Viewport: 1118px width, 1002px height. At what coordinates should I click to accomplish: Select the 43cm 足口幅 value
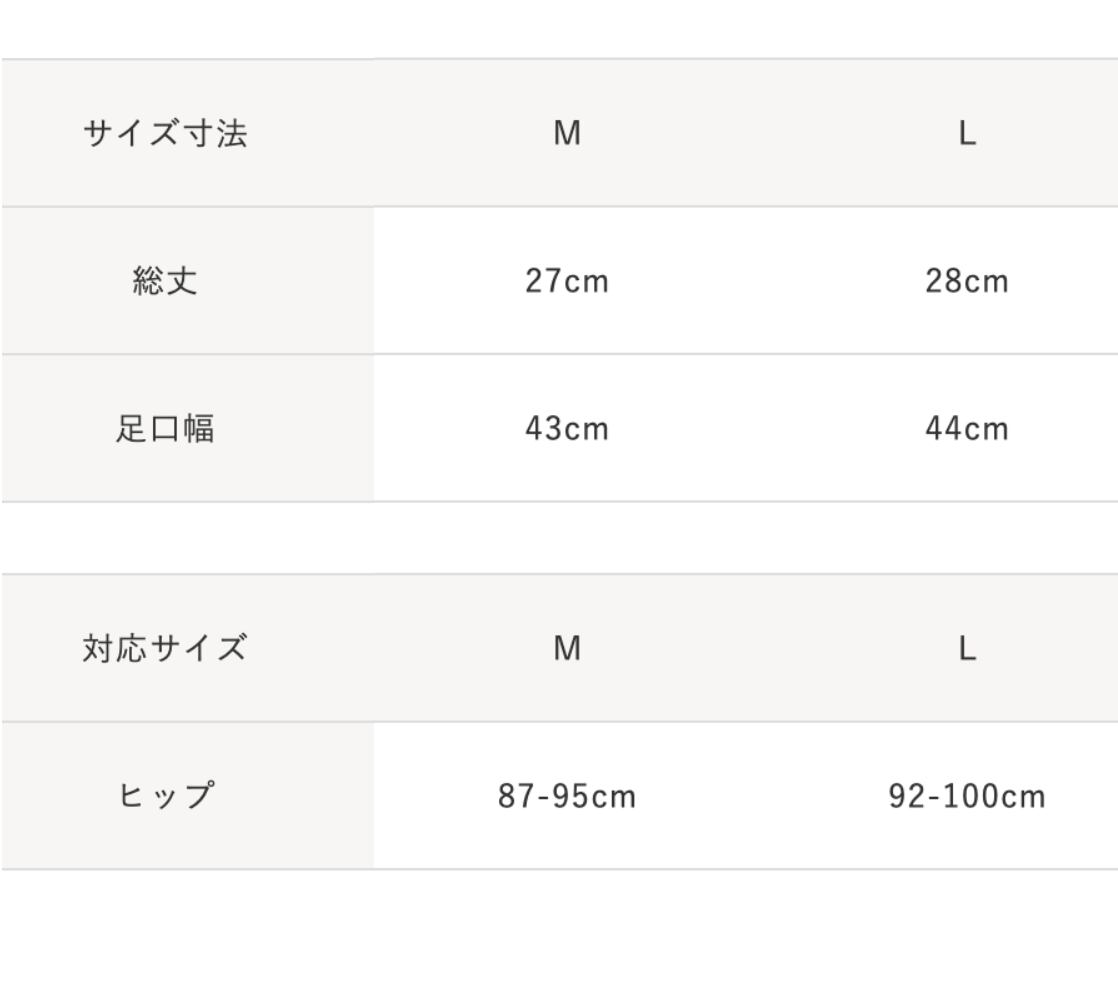[567, 429]
